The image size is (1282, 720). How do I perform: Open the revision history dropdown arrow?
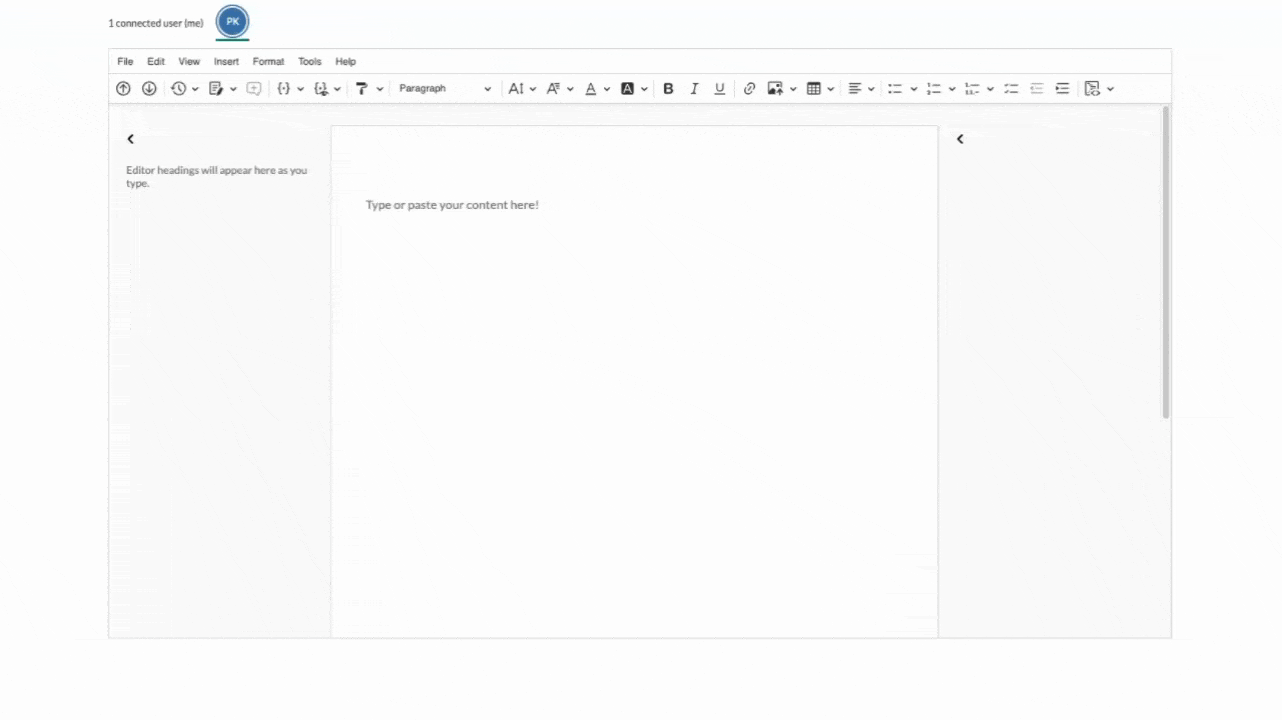pyautogui.click(x=195, y=89)
